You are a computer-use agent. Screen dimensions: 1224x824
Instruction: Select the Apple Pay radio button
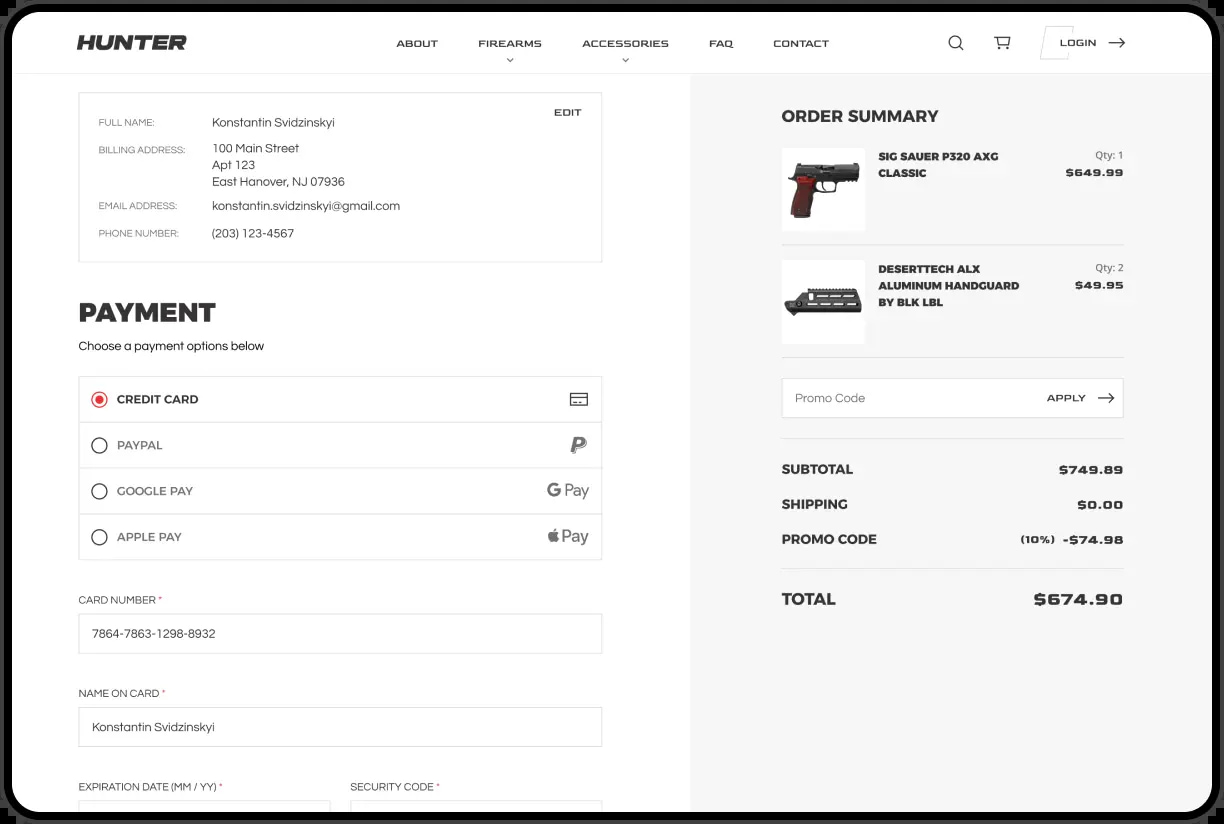(x=99, y=537)
